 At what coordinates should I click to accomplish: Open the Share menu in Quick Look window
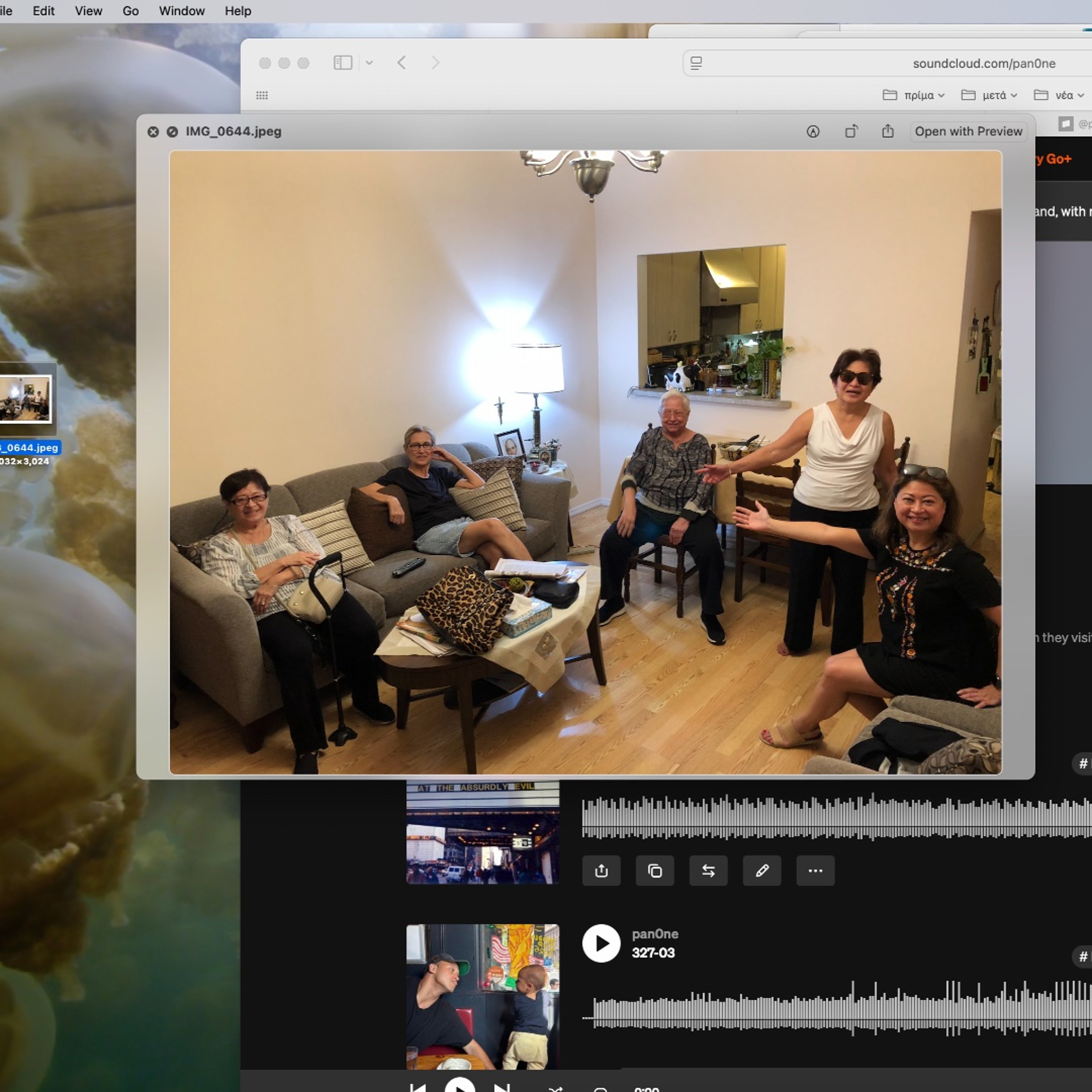[x=888, y=131]
